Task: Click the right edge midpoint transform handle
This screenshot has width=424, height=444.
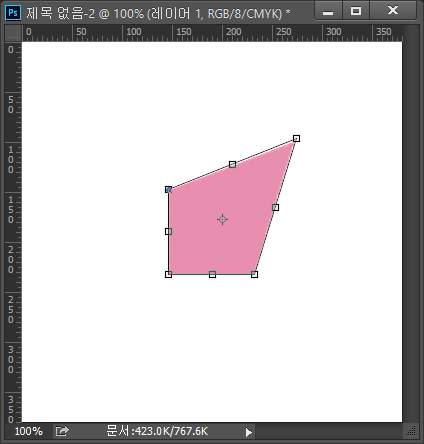Action: pos(275,207)
